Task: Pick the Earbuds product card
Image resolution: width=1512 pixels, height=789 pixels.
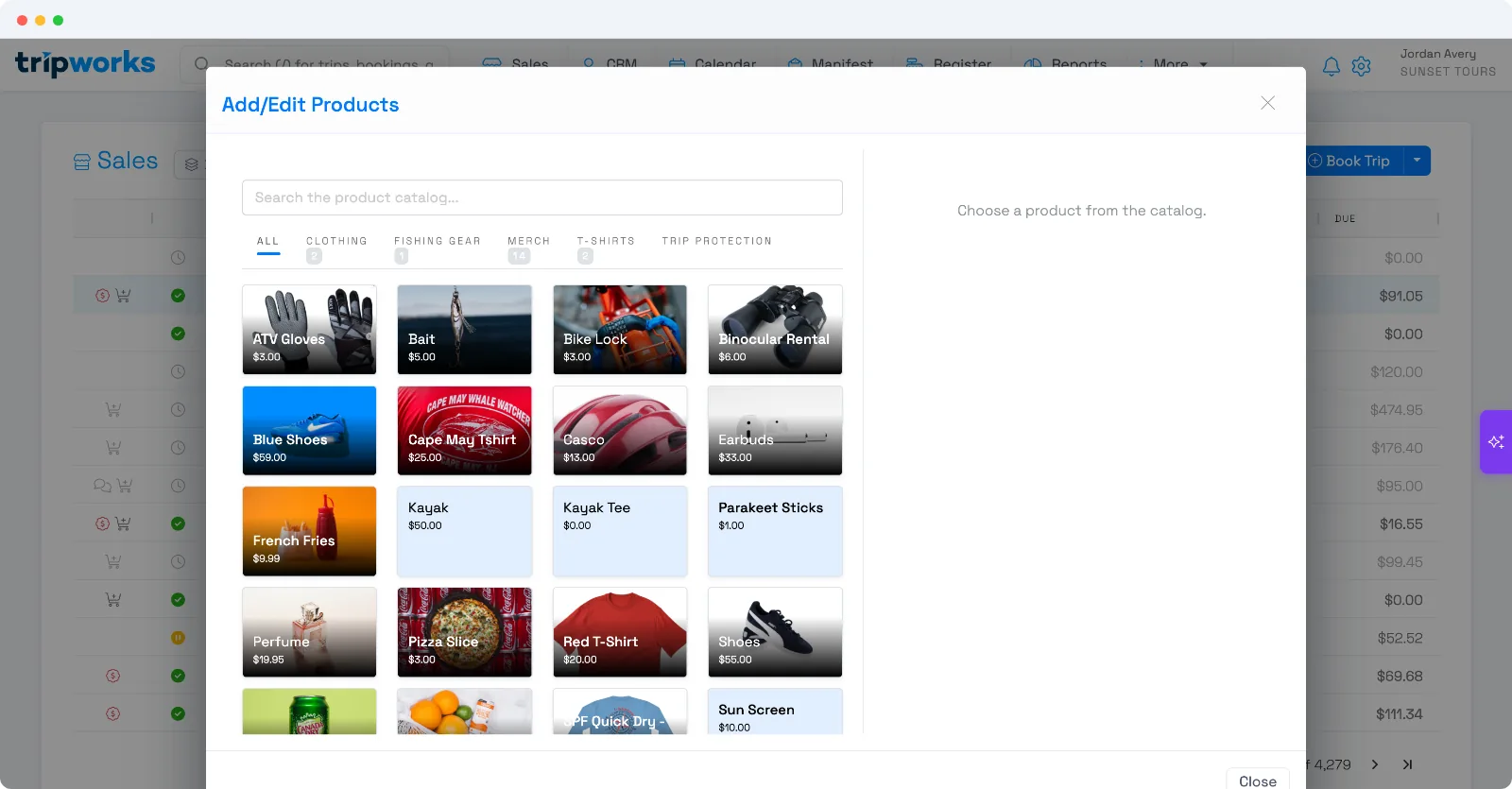Action: pyautogui.click(x=775, y=430)
